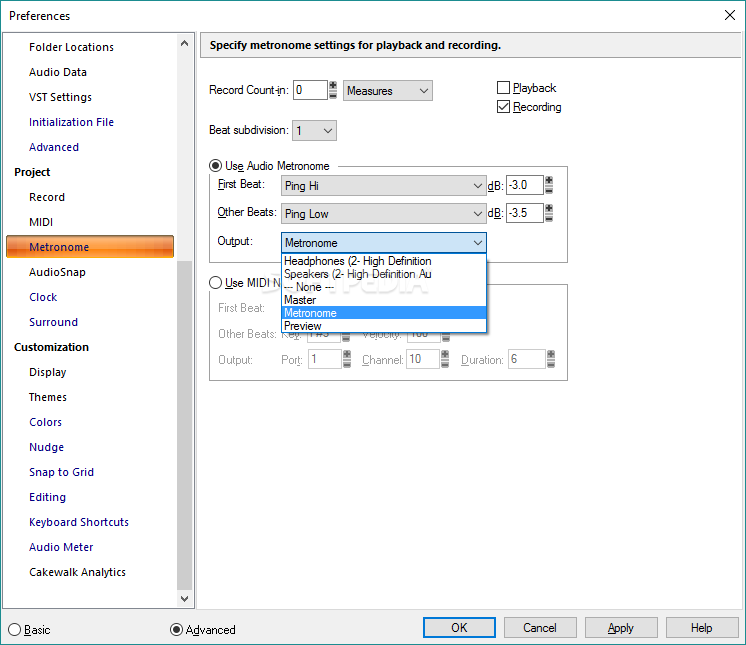Viewport: 746px width, 645px height.
Task: Choose Preview output from list
Action: (x=384, y=326)
